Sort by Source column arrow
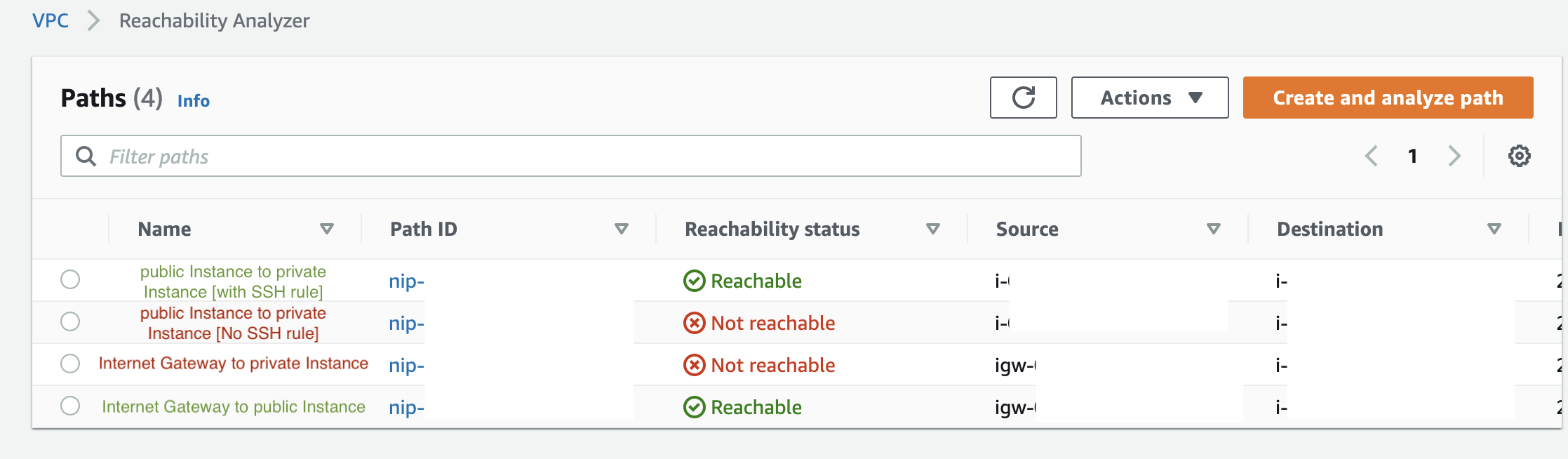The height and width of the screenshot is (459, 1568). [x=1213, y=229]
